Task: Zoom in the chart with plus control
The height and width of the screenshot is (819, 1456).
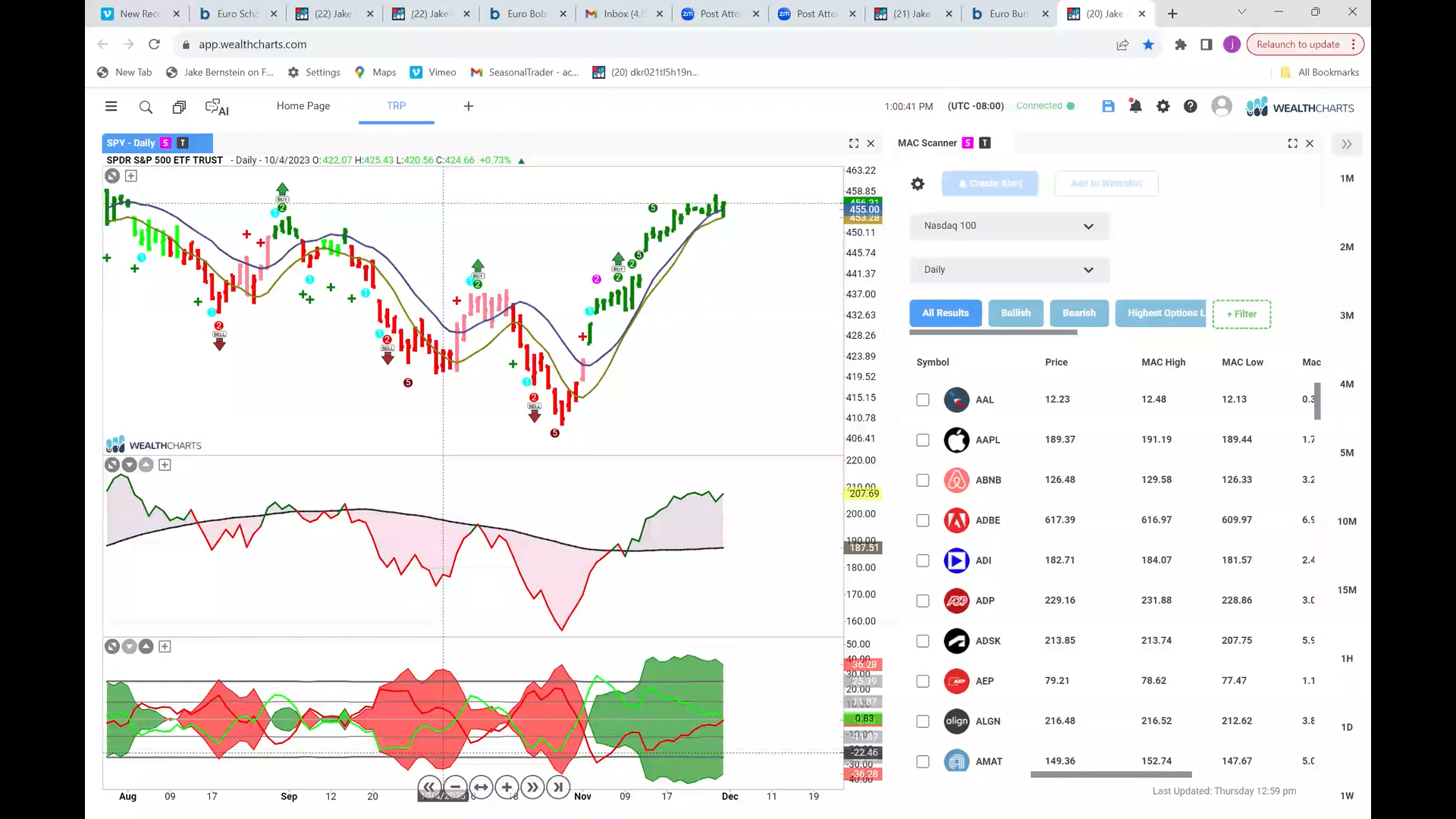Action: [507, 787]
